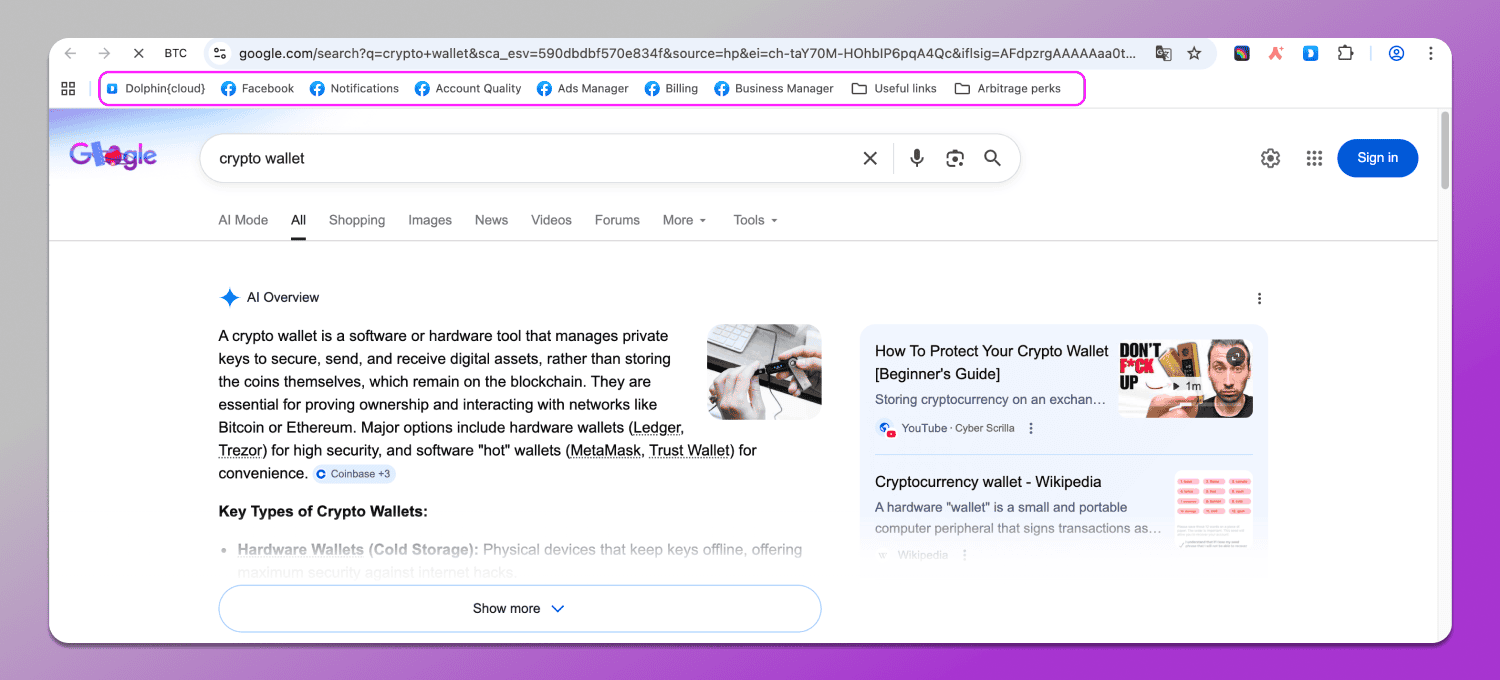Click the translate page icon in address bar
The height and width of the screenshot is (680, 1500).
[x=1163, y=54]
